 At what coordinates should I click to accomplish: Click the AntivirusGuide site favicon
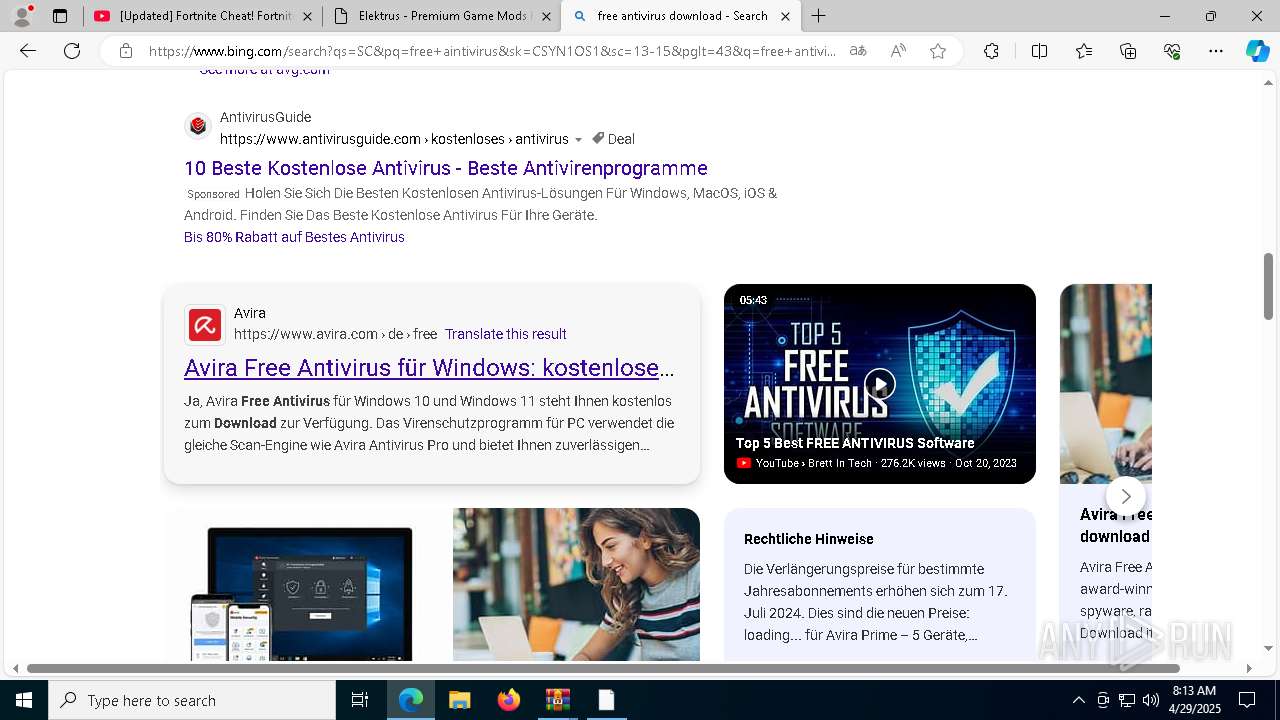[x=198, y=126]
